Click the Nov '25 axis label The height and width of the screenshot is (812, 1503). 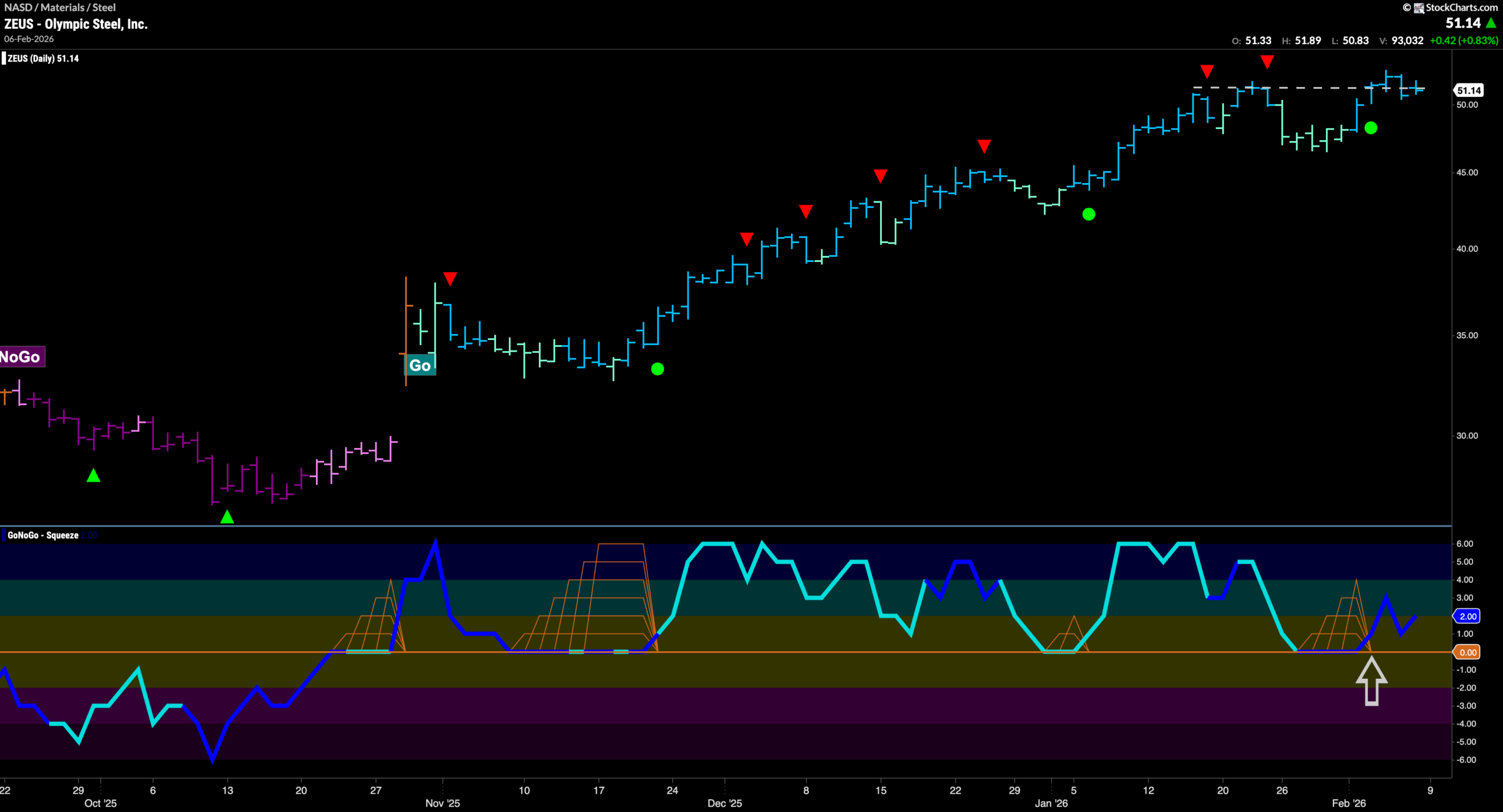(443, 803)
